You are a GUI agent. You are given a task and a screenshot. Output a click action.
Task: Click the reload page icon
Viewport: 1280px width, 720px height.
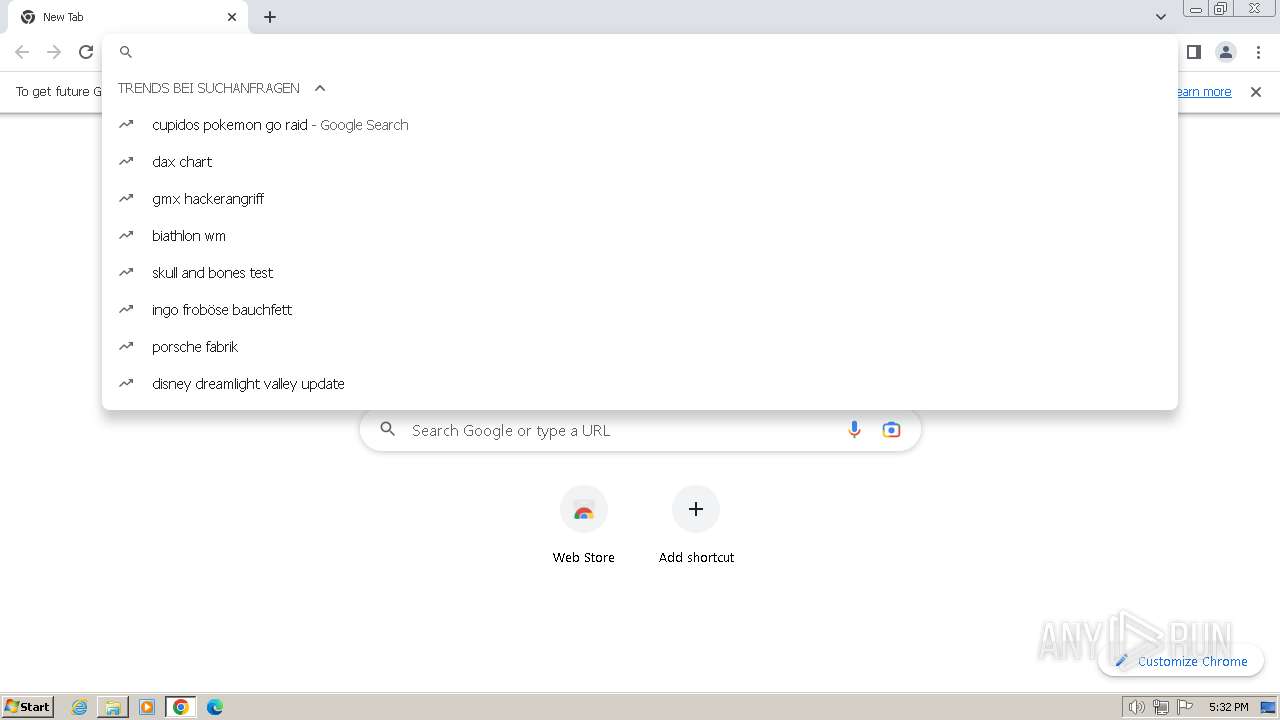click(86, 52)
